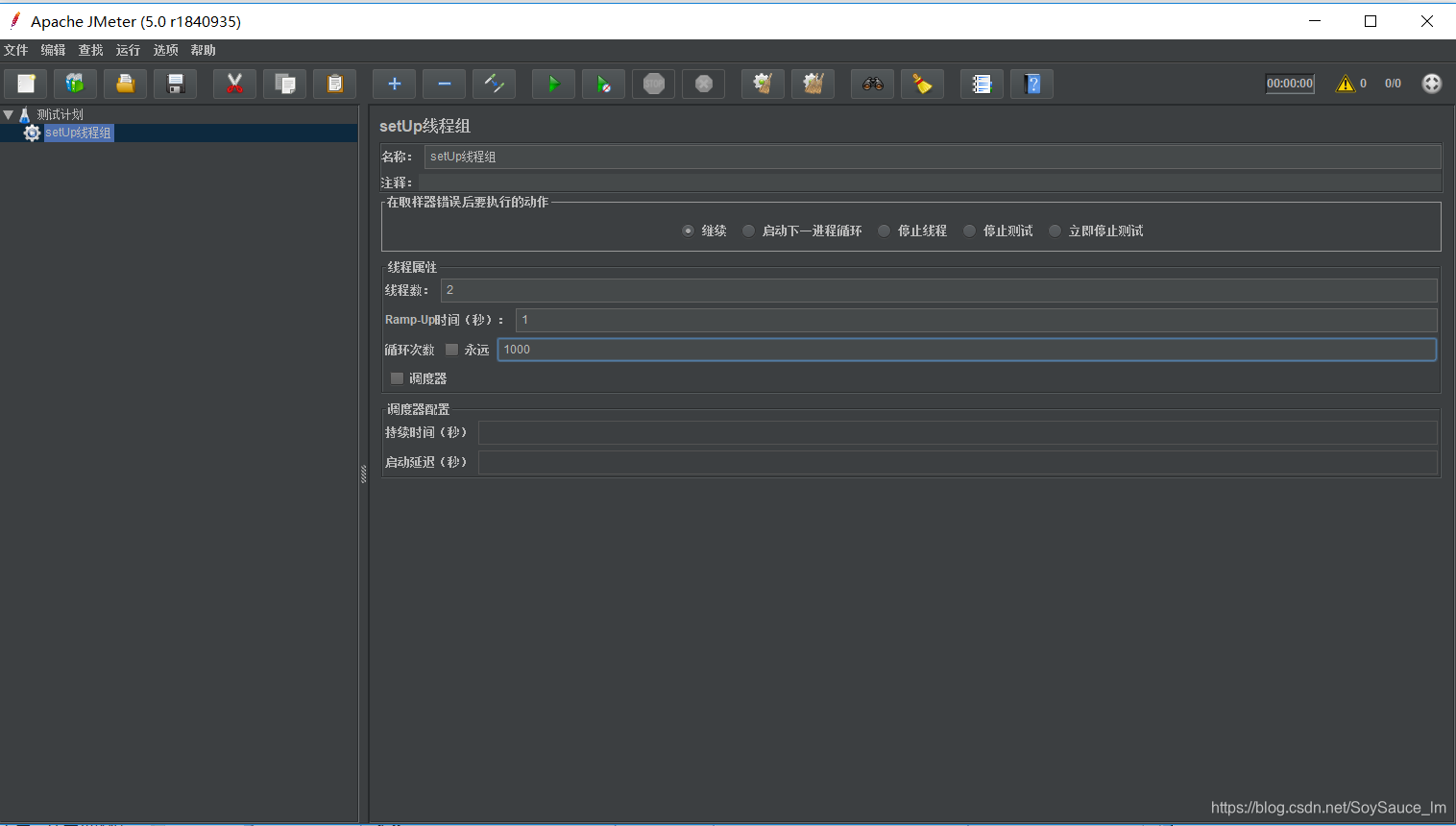Enable the 永远 loop checkbox

point(451,350)
